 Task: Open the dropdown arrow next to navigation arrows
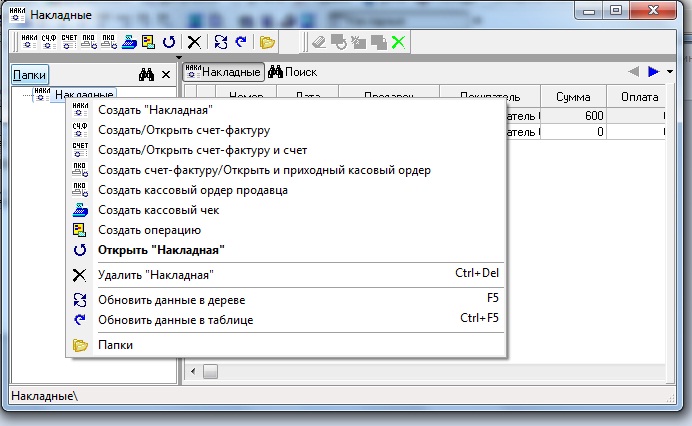pos(670,72)
